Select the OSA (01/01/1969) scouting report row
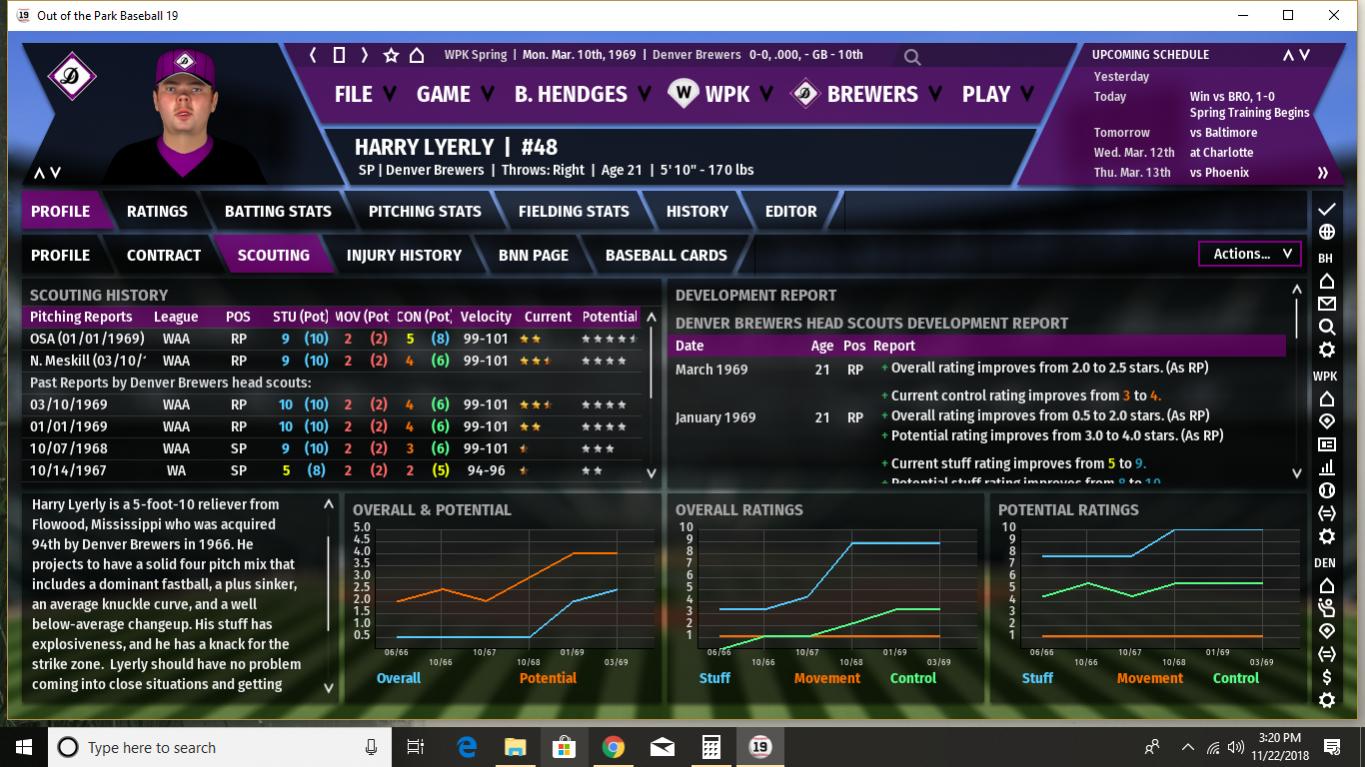Image resolution: width=1365 pixels, height=767 pixels. [x=333, y=339]
